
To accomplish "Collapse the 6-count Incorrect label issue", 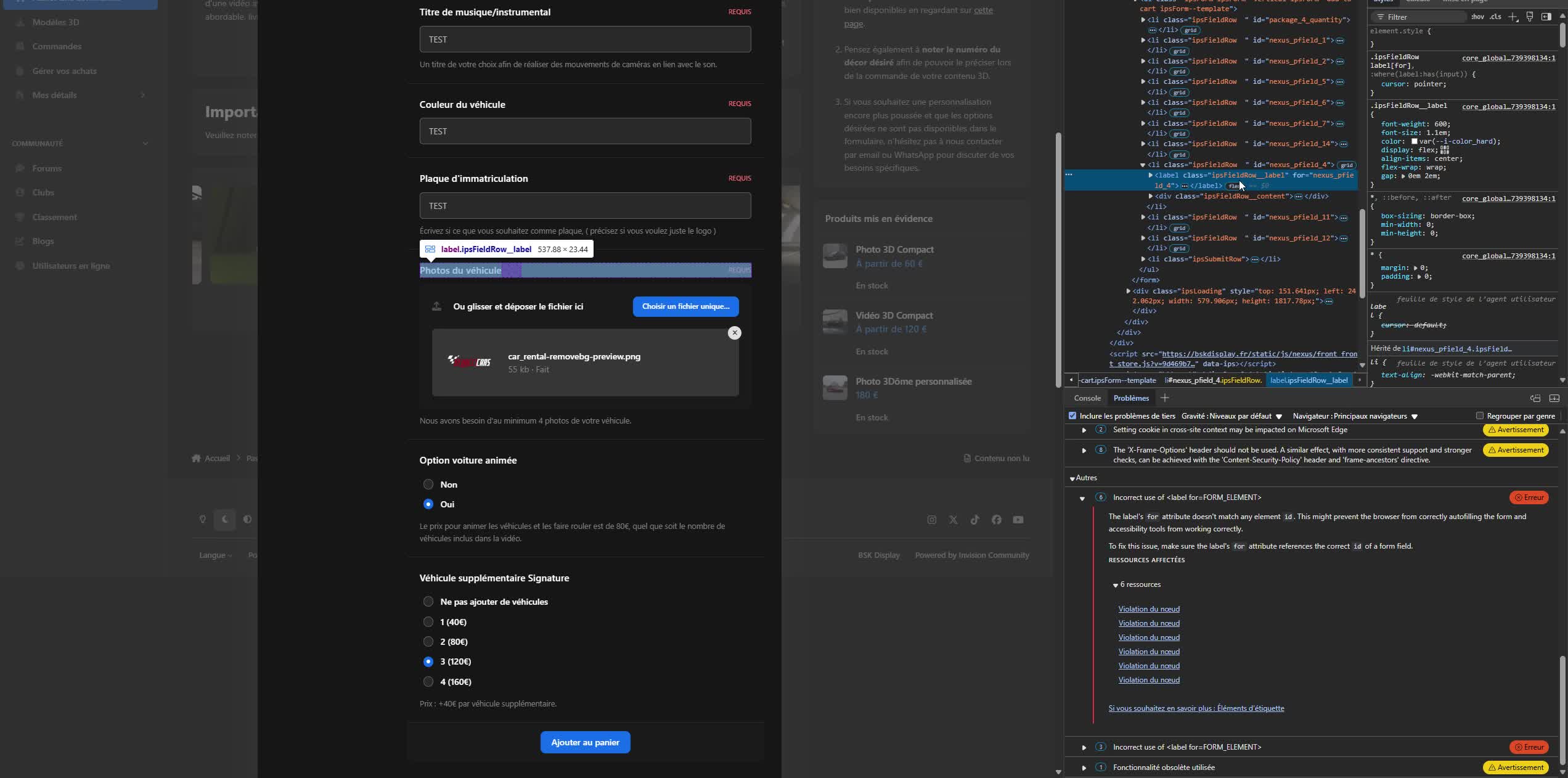I will 1082,498.
